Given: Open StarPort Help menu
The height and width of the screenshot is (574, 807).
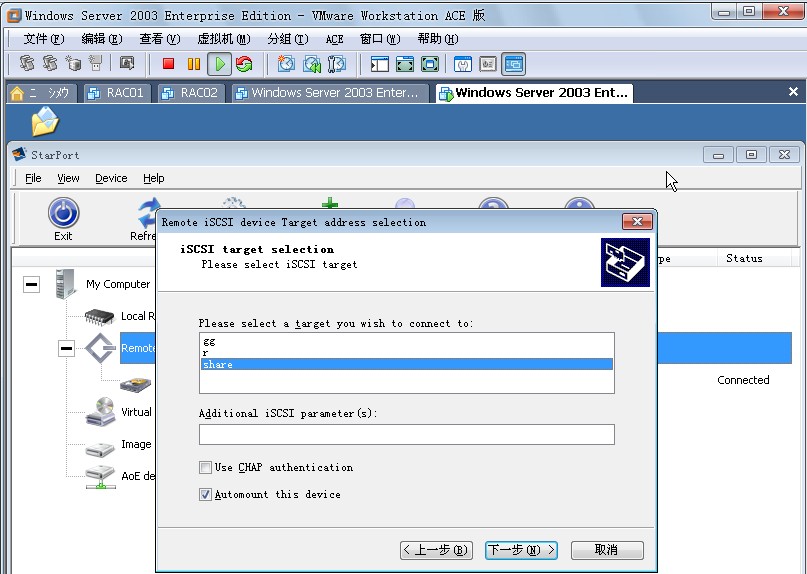Looking at the screenshot, I should (153, 178).
